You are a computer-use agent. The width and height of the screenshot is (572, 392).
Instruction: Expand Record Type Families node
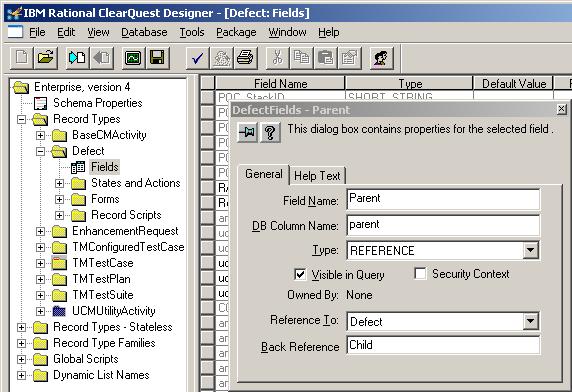22,344
